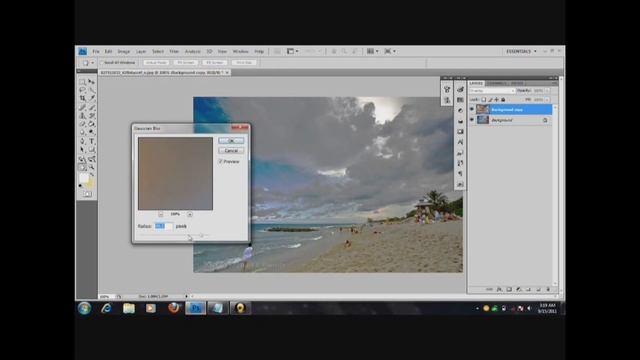Switch to the Layers panel tab
Viewport: 640px width, 360px height.
pos(476,83)
